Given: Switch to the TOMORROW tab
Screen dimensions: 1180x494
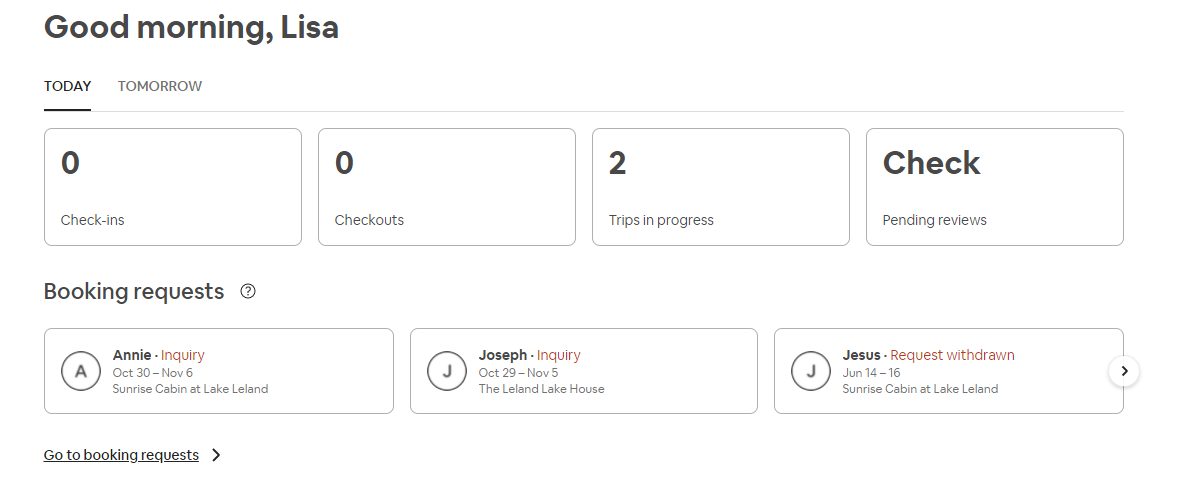Looking at the screenshot, I should click(x=160, y=86).
